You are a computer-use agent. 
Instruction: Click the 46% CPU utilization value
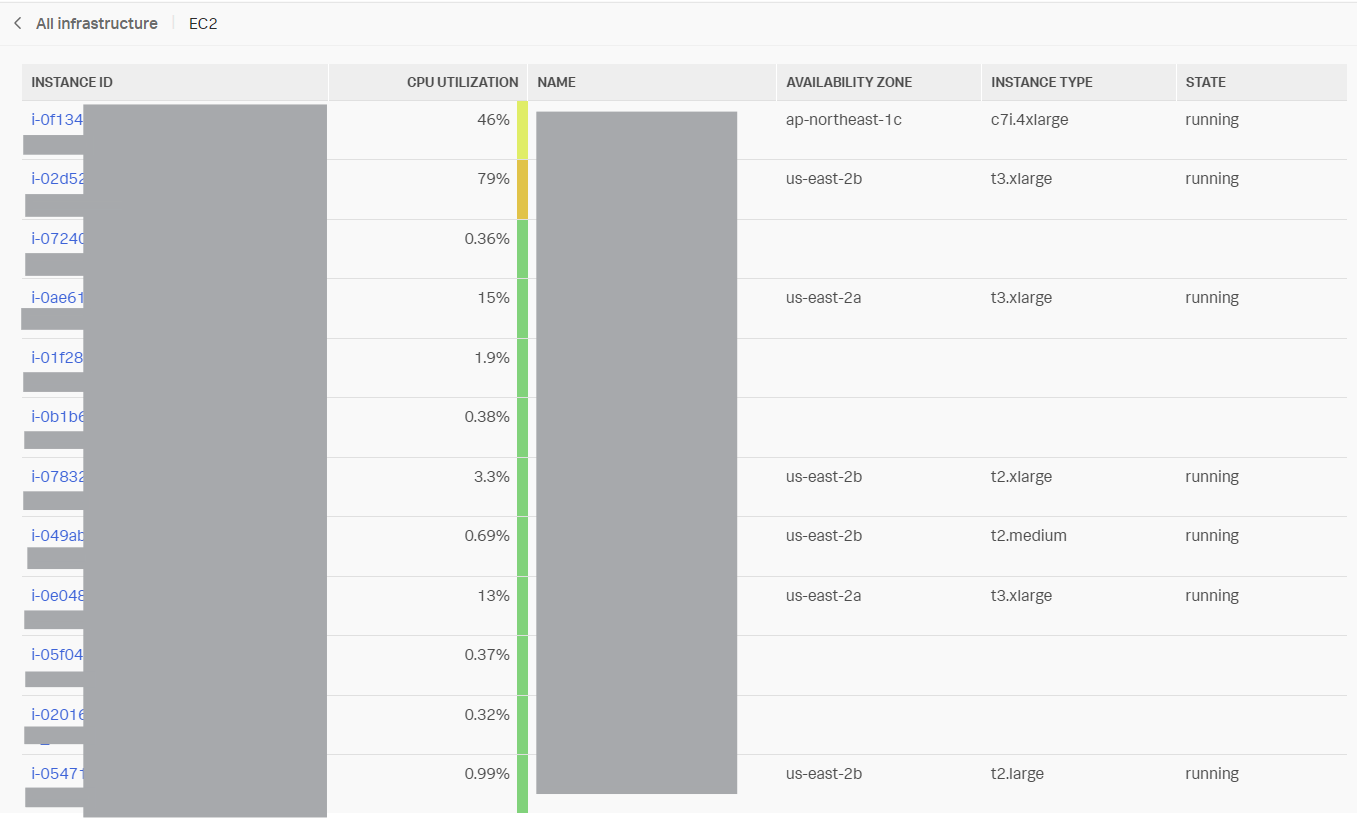[x=494, y=120]
